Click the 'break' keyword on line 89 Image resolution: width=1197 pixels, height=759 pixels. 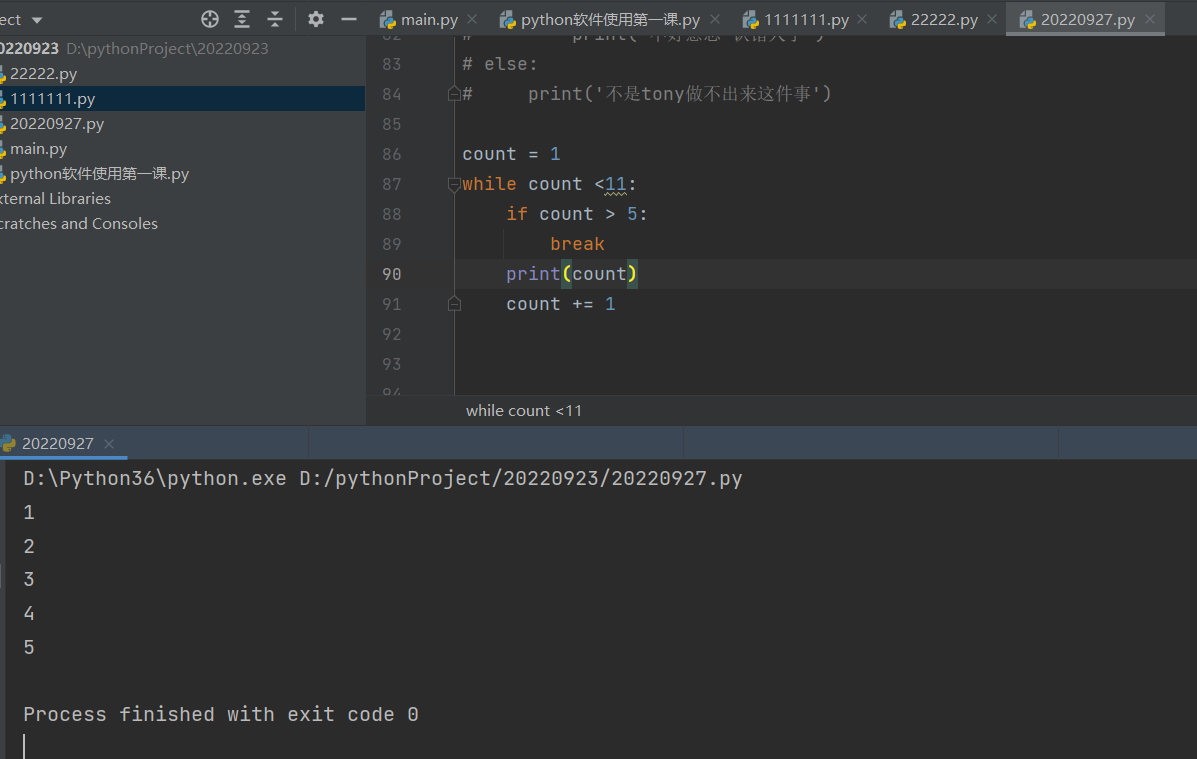point(577,244)
